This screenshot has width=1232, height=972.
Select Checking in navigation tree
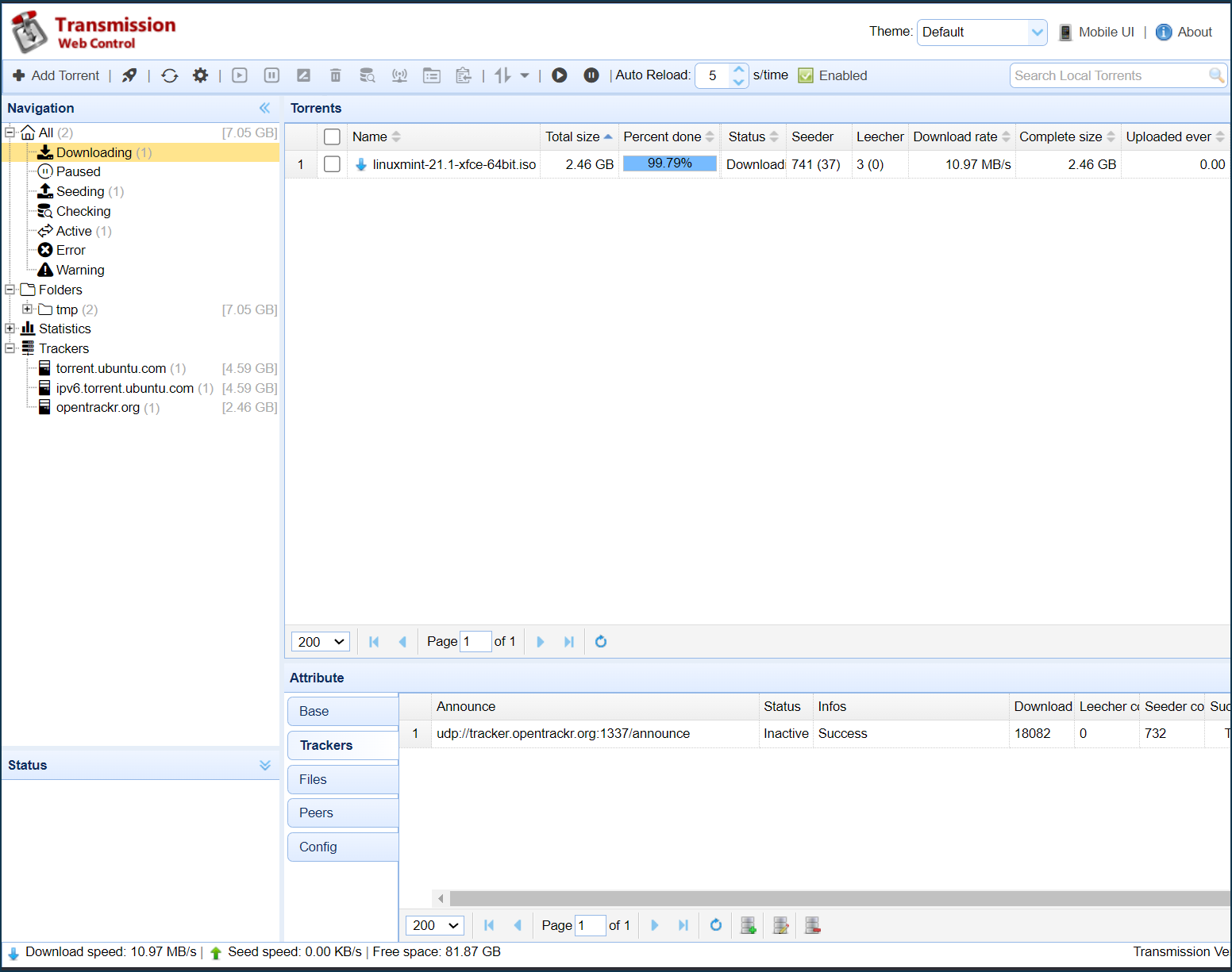[74, 211]
